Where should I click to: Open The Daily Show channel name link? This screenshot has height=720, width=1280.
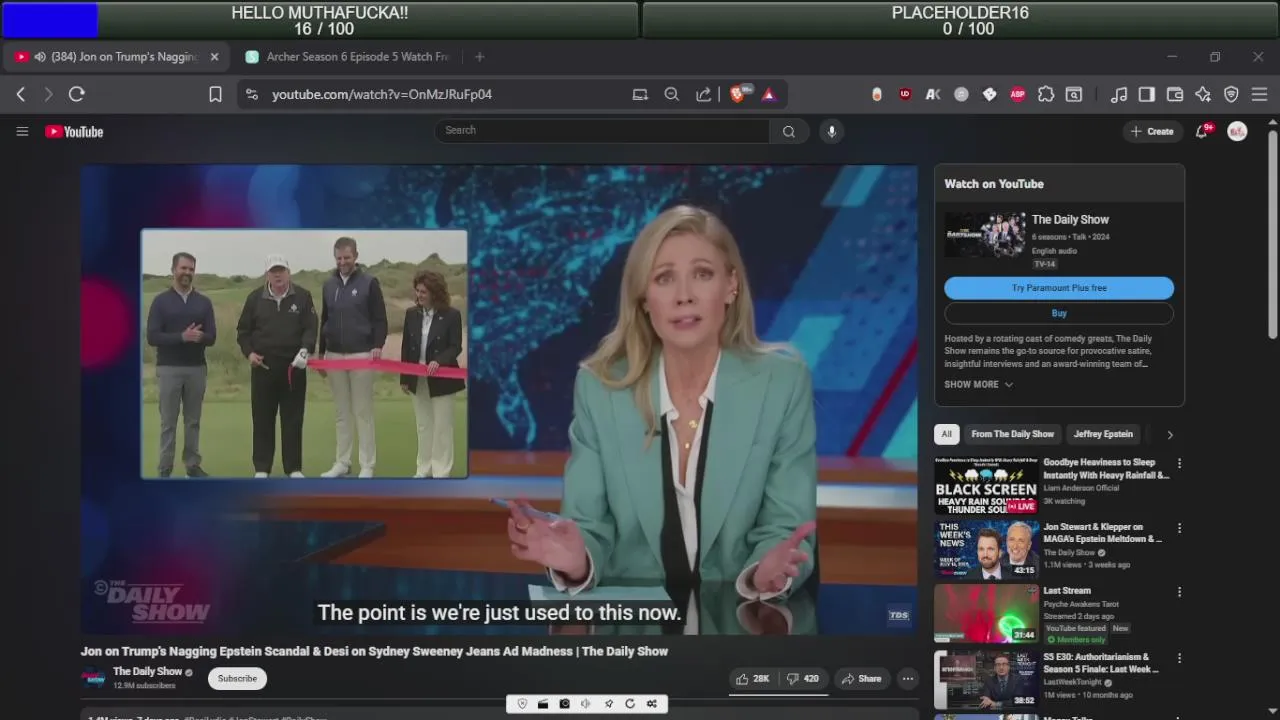point(147,672)
